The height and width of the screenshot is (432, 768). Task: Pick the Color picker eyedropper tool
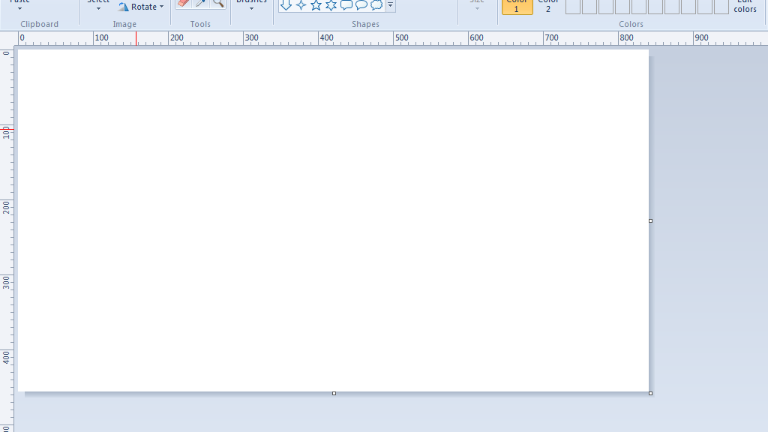pyautogui.click(x=200, y=4)
